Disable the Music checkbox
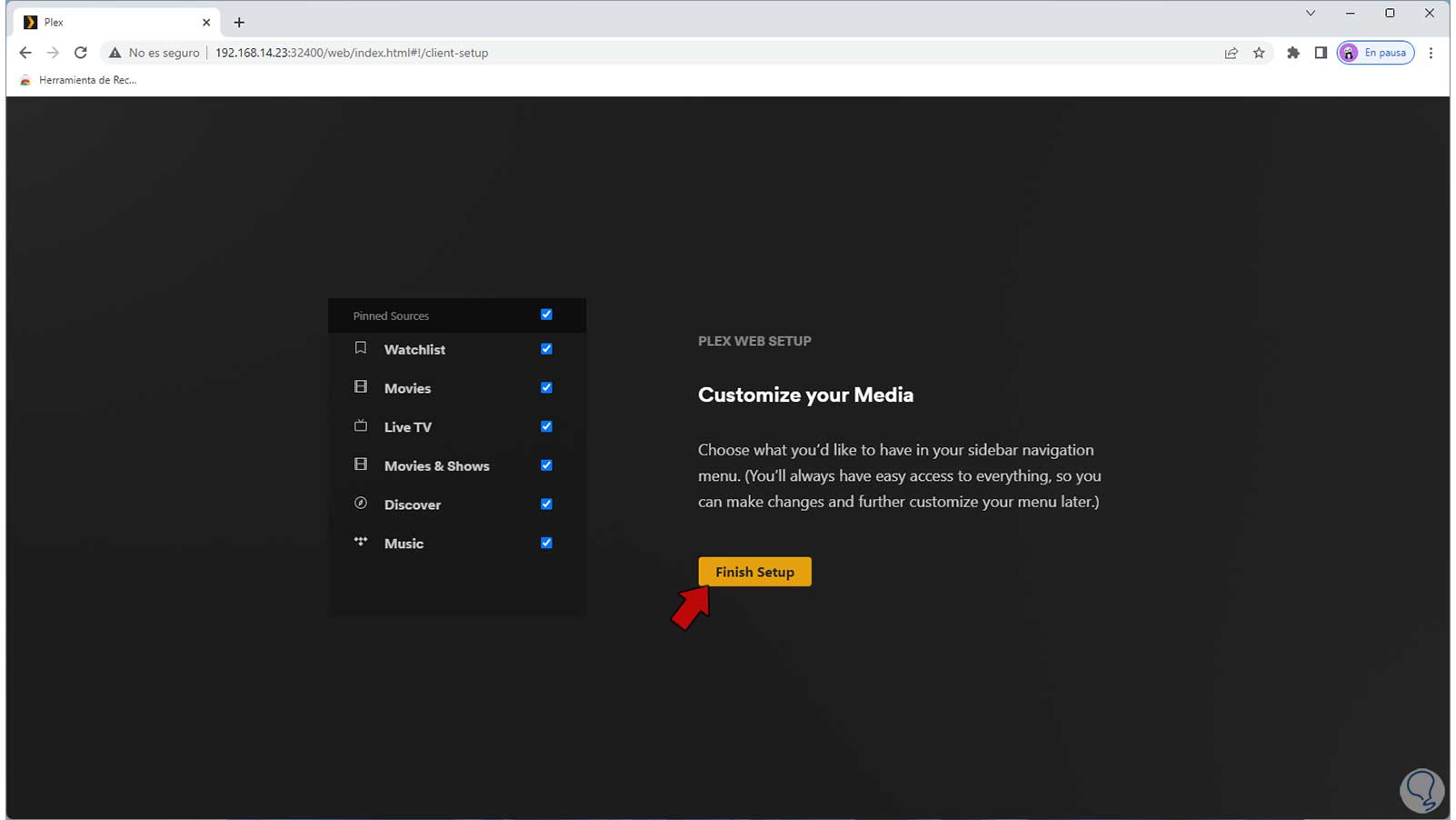 point(546,544)
